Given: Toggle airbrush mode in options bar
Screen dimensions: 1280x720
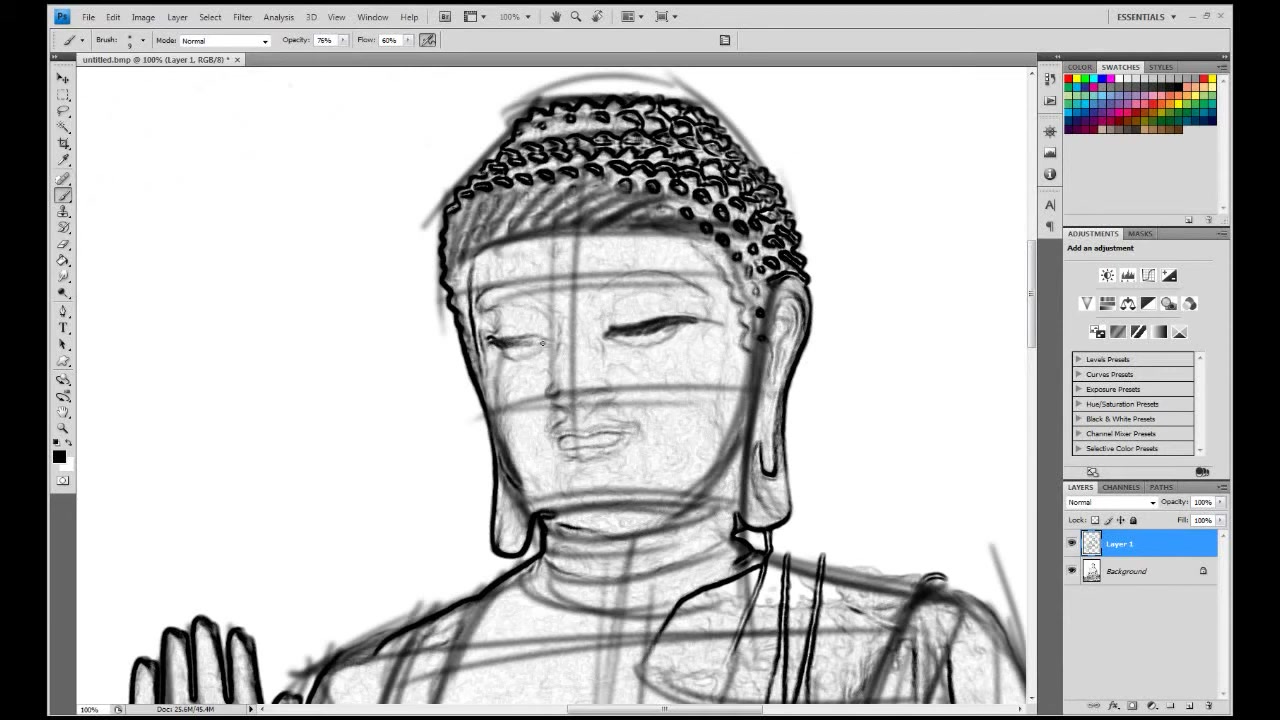Looking at the screenshot, I should tap(428, 40).
